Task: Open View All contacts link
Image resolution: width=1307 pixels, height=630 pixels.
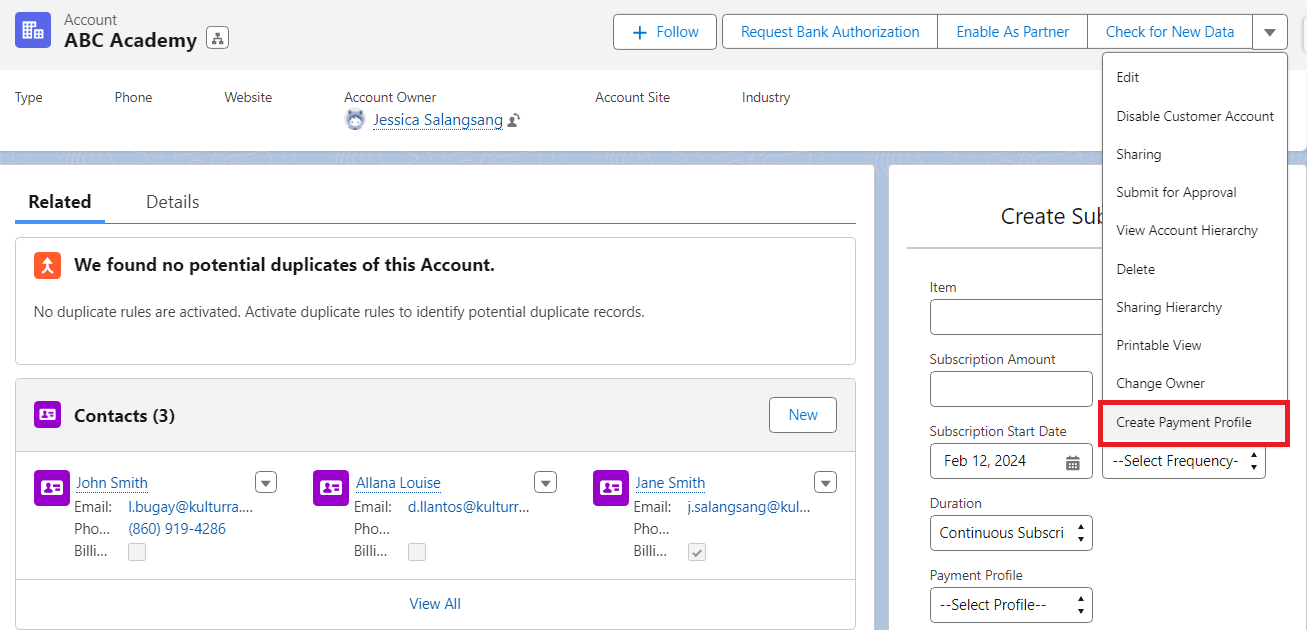Action: (435, 604)
